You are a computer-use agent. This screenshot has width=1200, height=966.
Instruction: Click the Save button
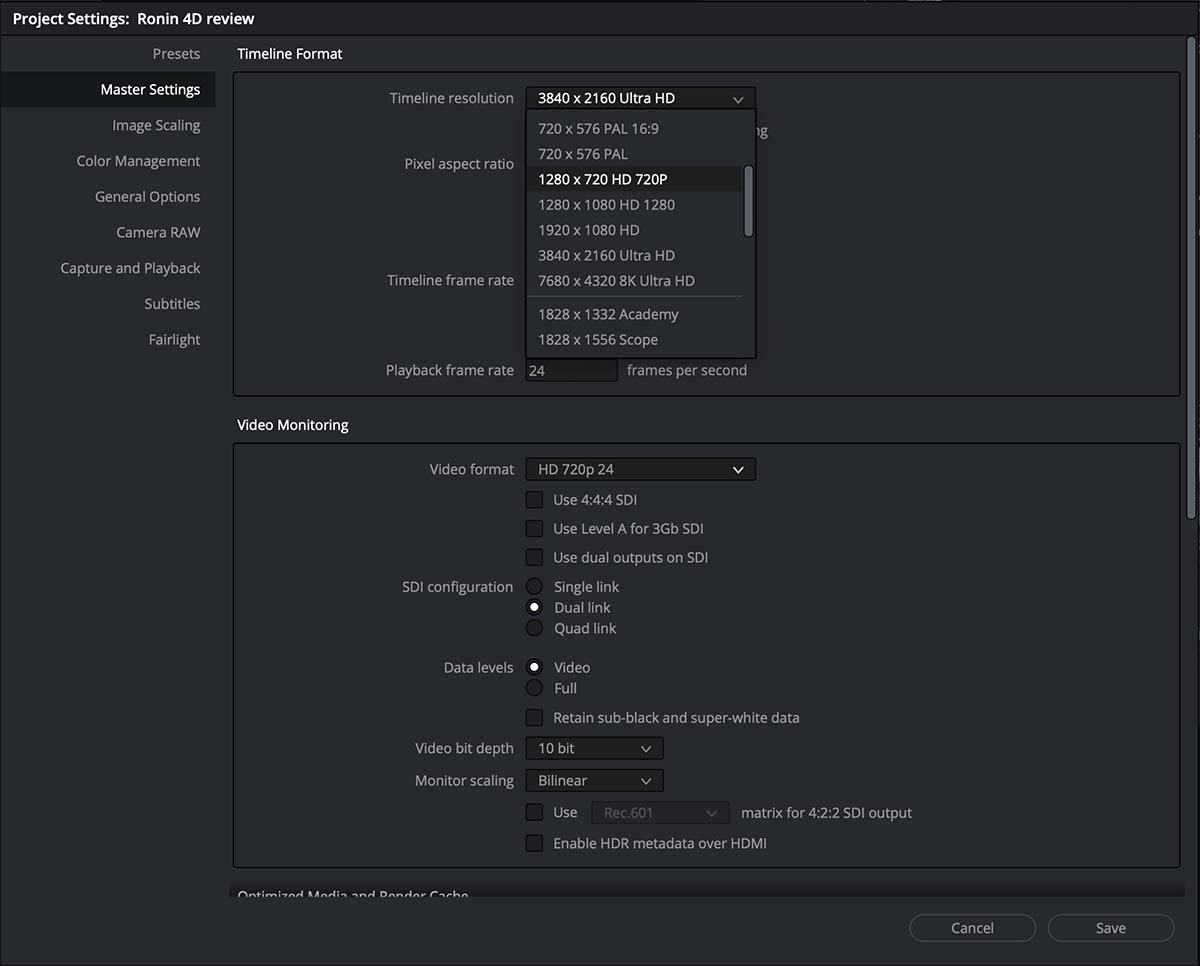coord(1110,928)
